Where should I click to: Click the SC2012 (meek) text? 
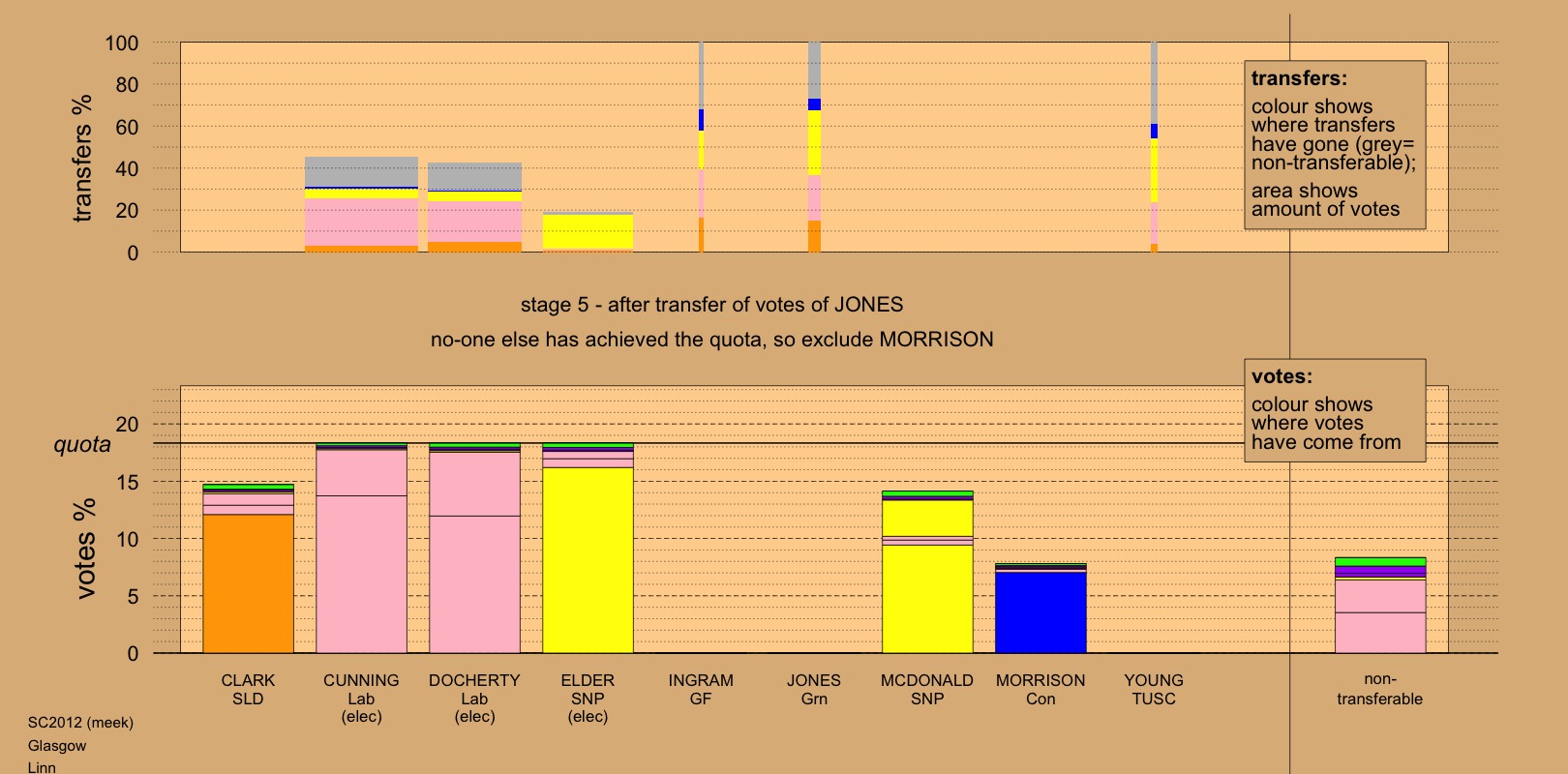coord(80,723)
